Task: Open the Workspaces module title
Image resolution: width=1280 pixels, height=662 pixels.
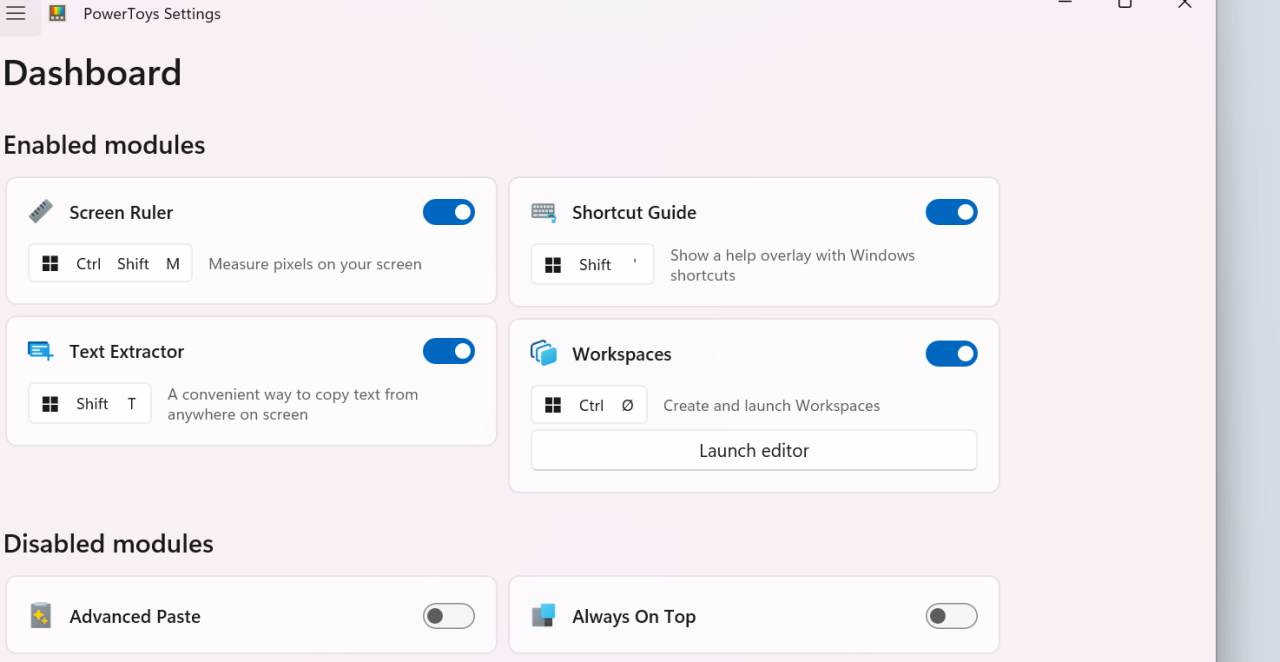Action: click(621, 355)
